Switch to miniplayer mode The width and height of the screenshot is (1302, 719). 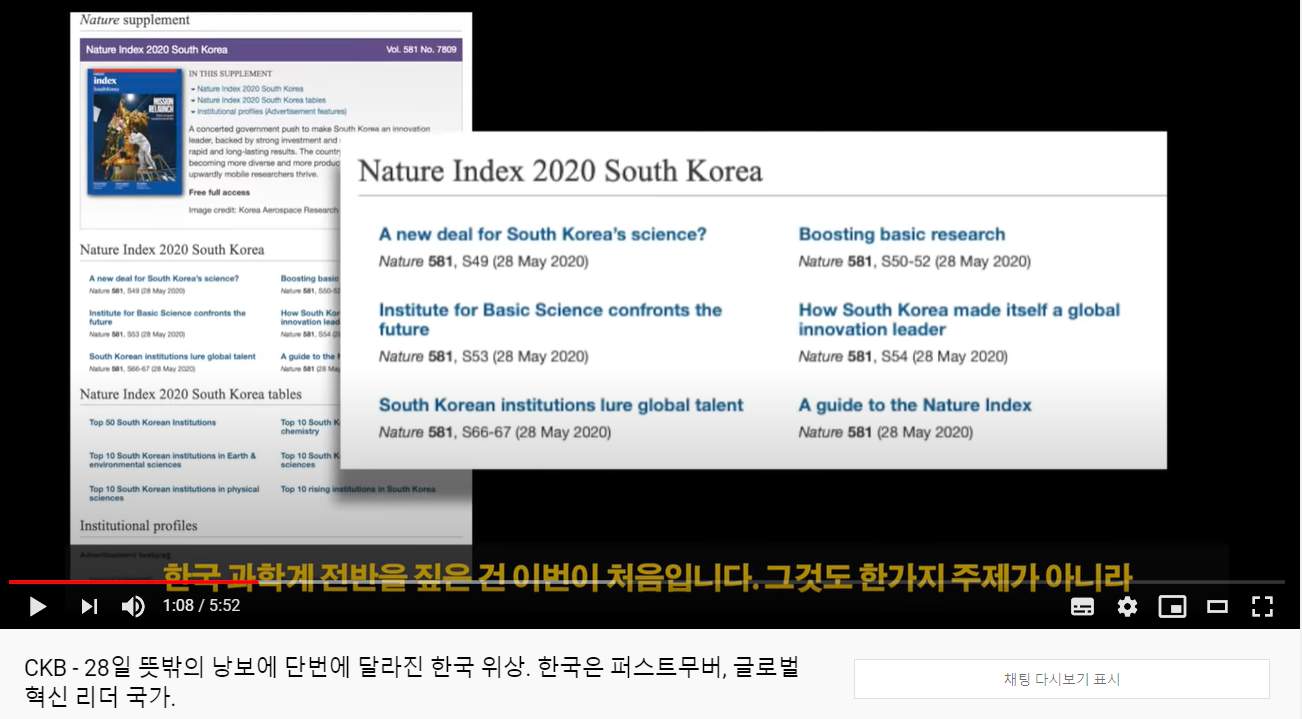[x=1172, y=606]
